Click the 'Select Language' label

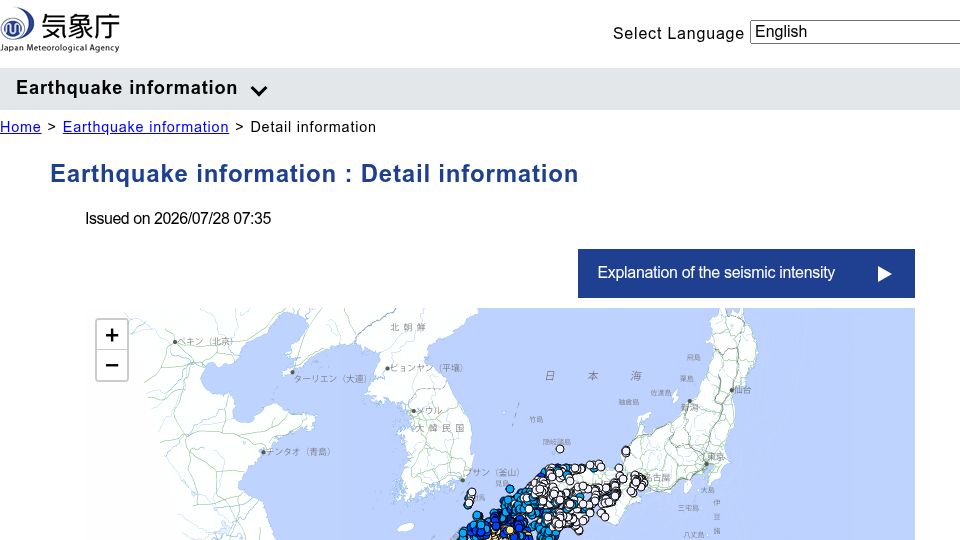[x=678, y=33]
